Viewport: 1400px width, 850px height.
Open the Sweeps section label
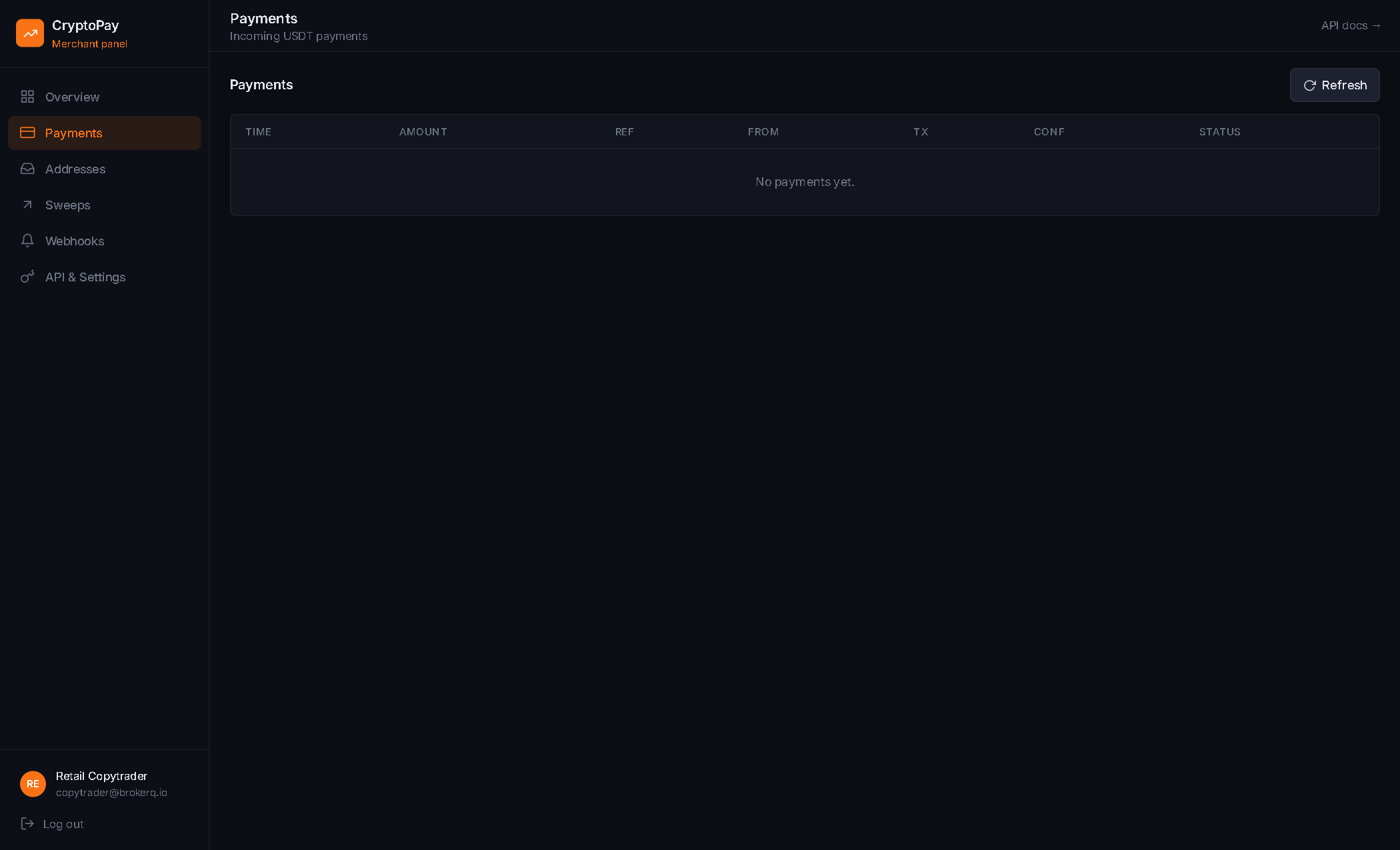click(67, 205)
